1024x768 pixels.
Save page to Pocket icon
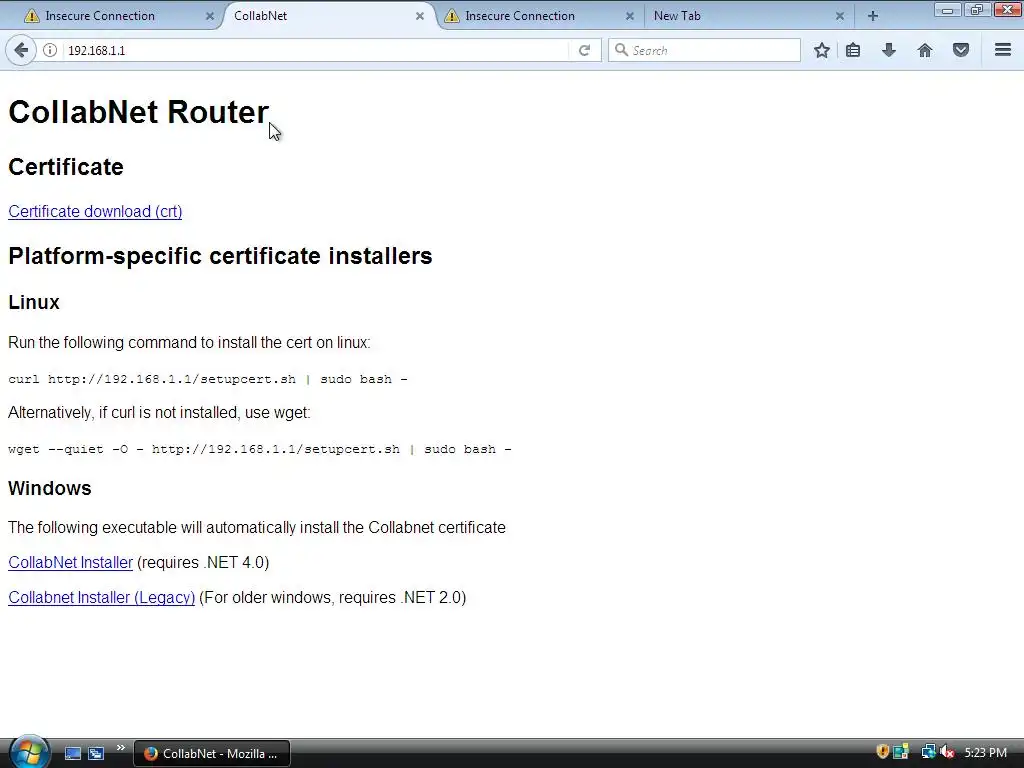click(961, 50)
